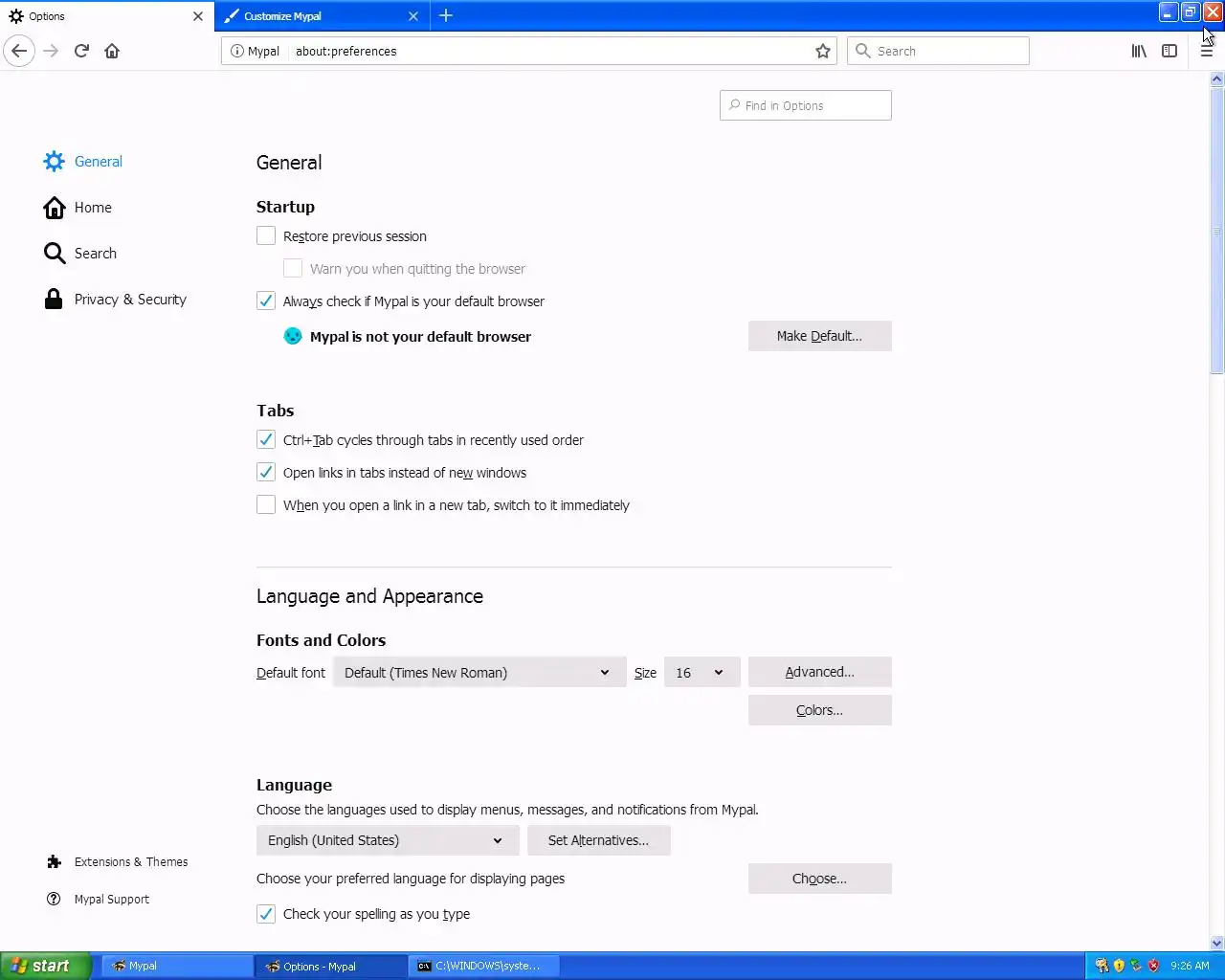This screenshot has height=980, width=1225.
Task: Switch to C:\WINDOWS\system32 command prompt taskbar item
Action: tap(485, 966)
